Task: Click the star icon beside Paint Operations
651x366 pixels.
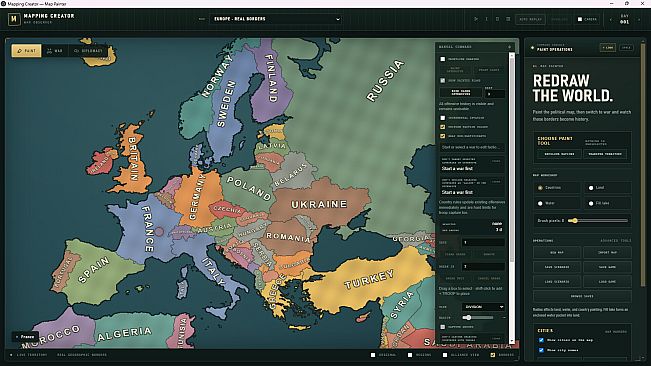Action: pos(532,48)
